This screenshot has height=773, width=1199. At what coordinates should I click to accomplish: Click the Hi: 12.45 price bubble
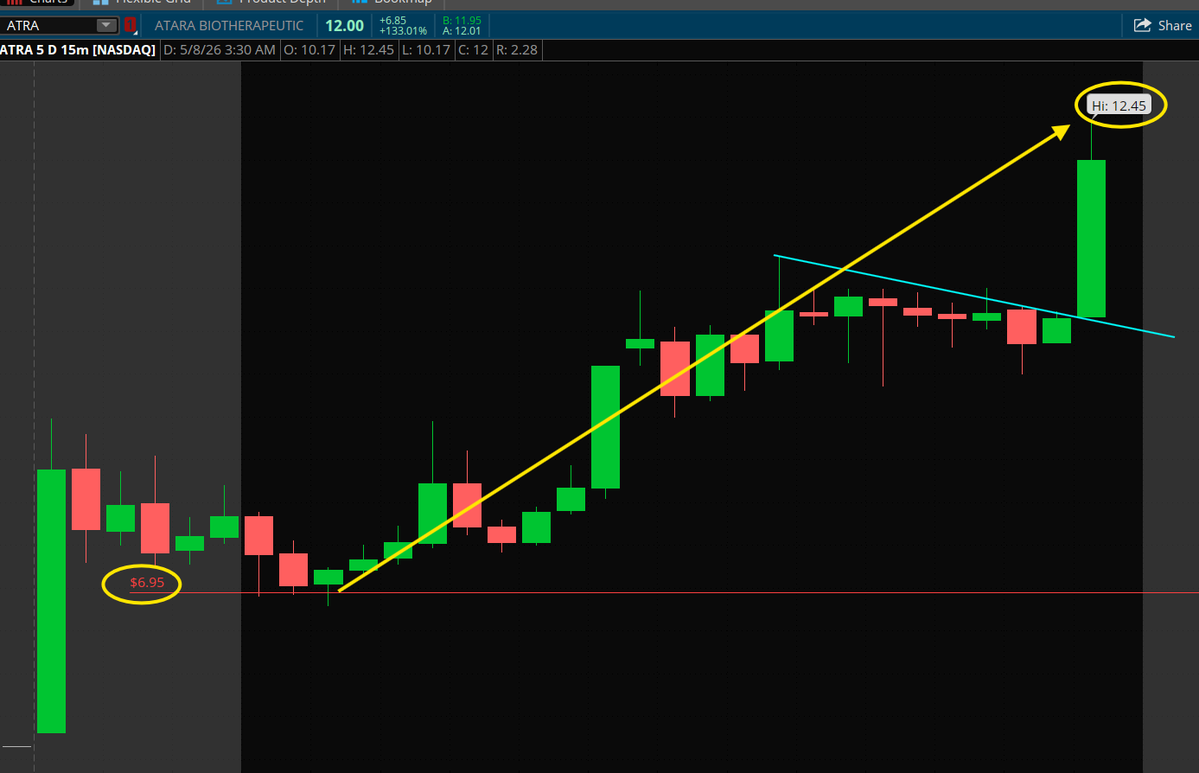(1119, 106)
